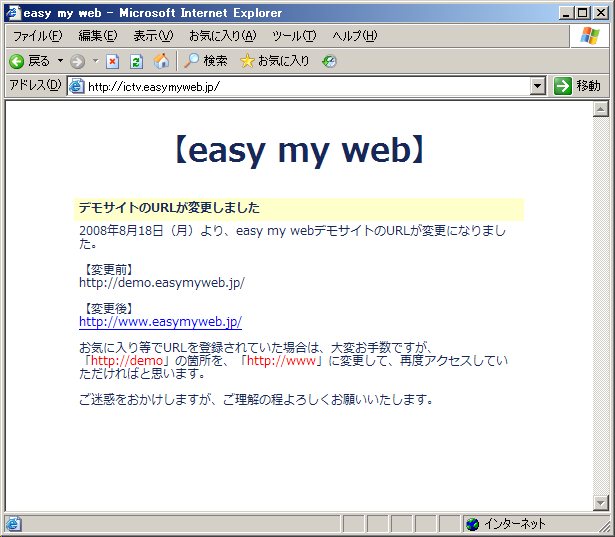Click the History icon in the toolbar
Image resolution: width=615 pixels, height=537 pixels.
tap(329, 61)
